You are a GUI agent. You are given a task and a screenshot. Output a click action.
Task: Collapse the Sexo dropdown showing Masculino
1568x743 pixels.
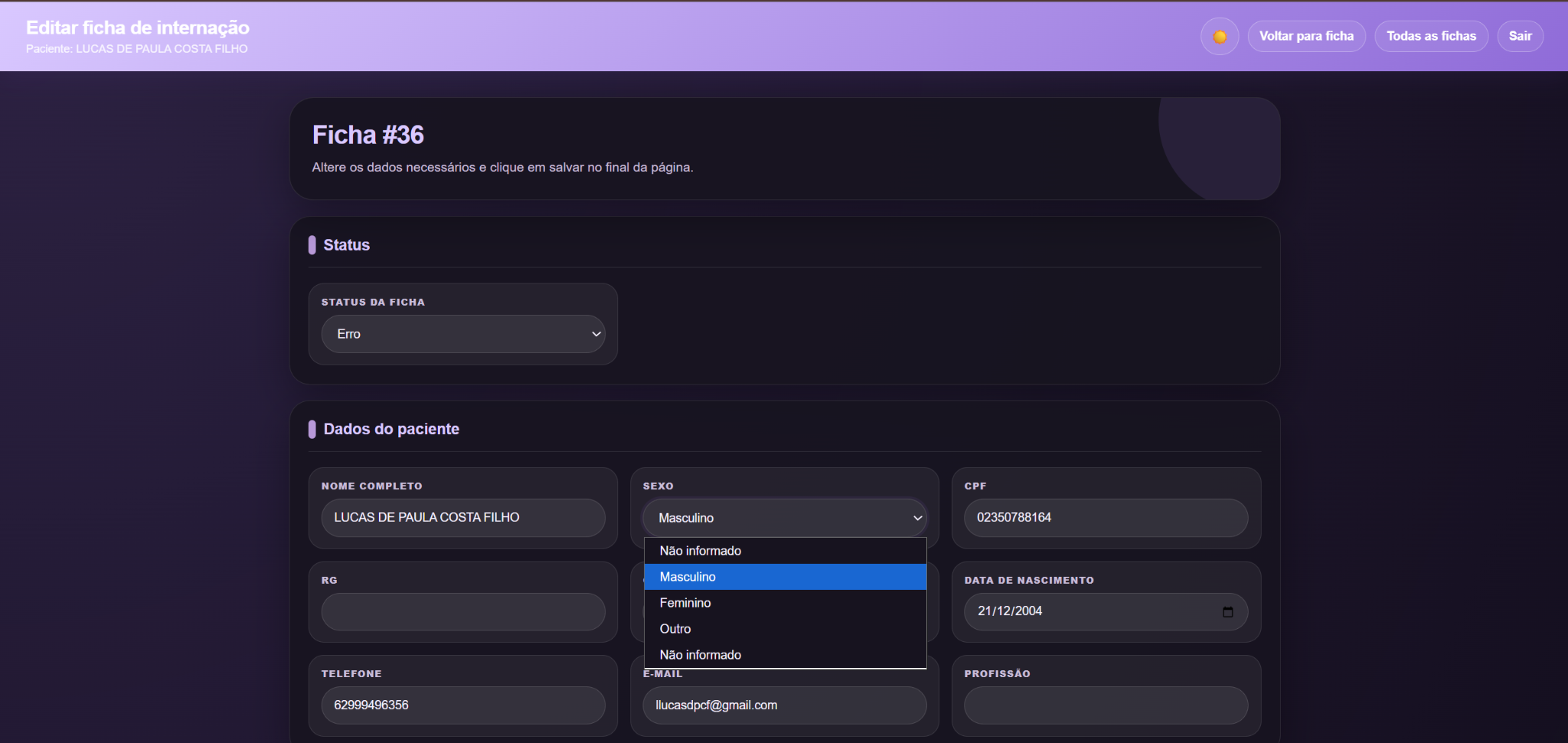pos(785,518)
